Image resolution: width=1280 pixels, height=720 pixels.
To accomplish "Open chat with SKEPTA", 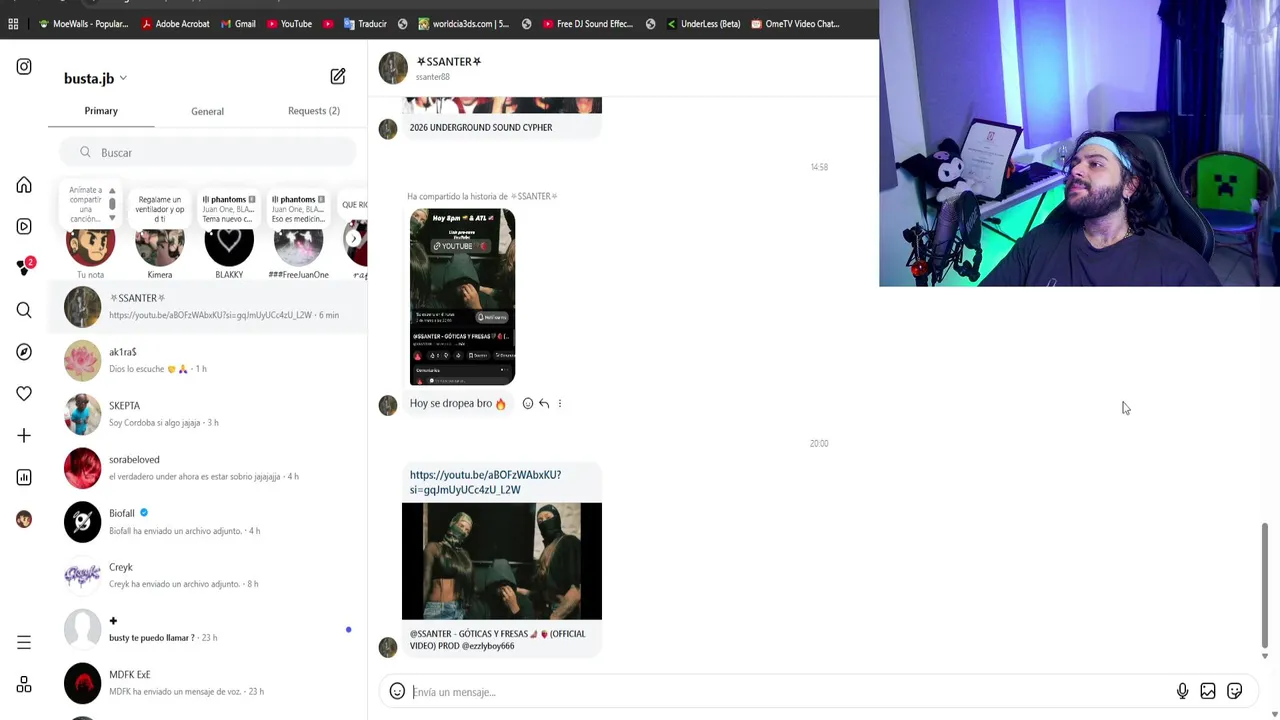I will 207,414.
